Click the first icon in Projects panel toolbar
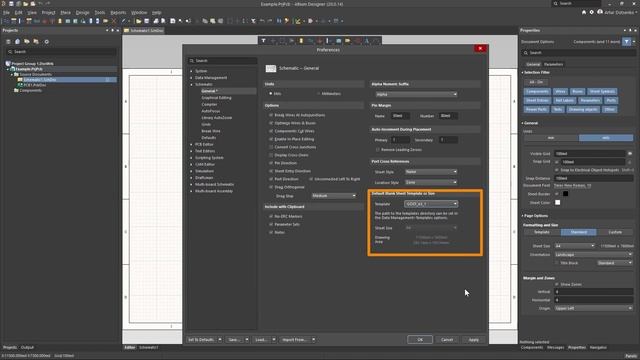The height and width of the screenshot is (360, 640). pyautogui.click(x=8, y=42)
